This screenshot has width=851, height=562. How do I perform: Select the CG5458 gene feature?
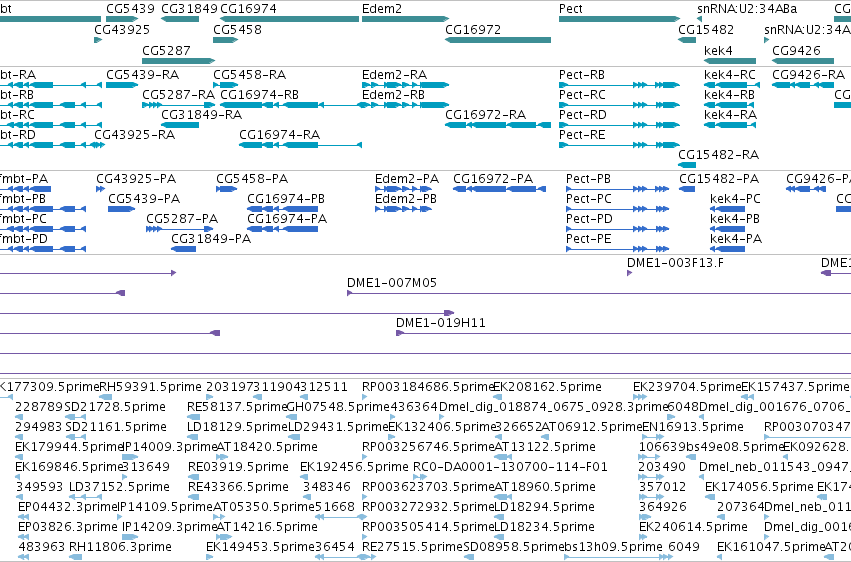pos(226,40)
